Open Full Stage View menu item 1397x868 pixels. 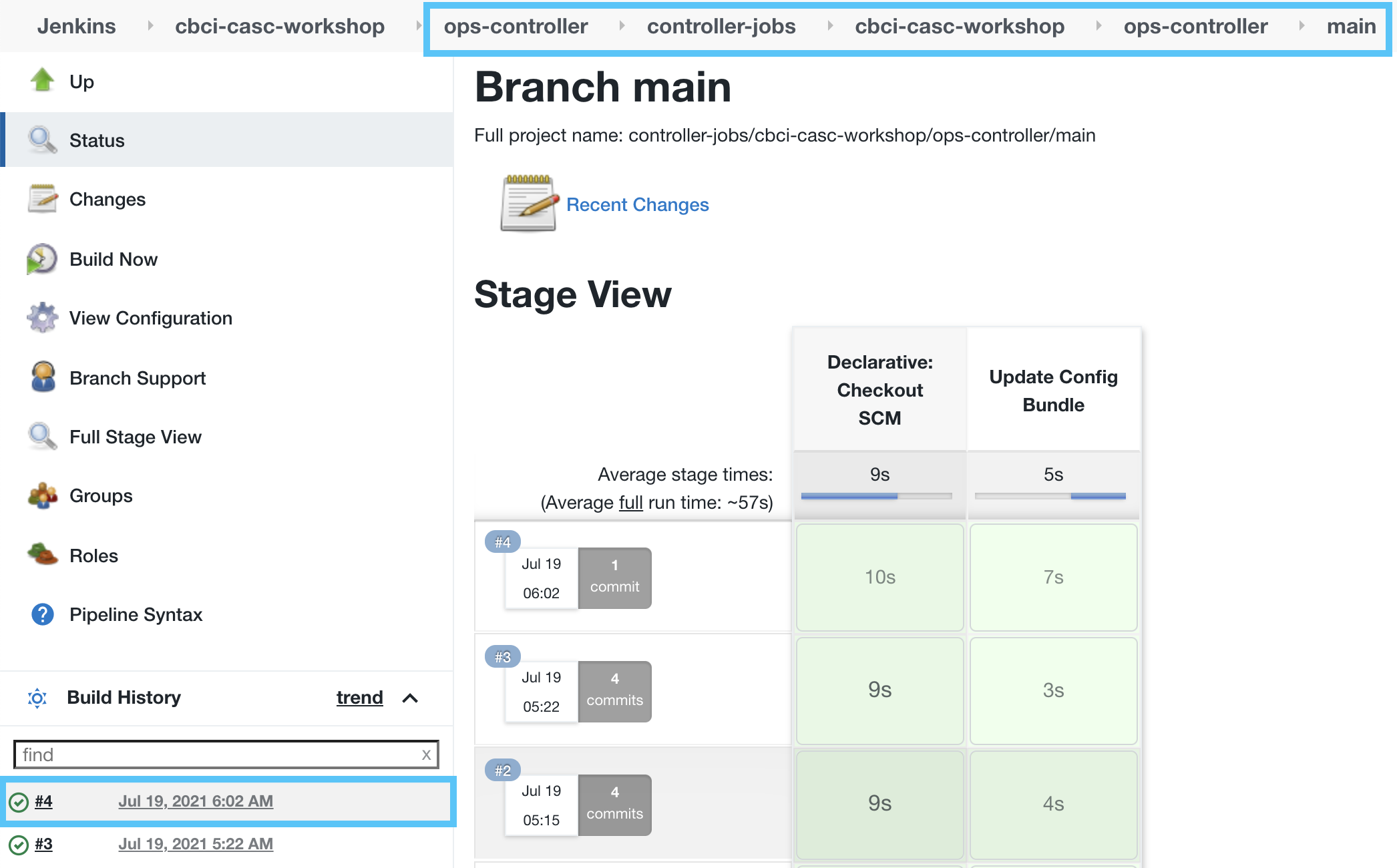coord(136,437)
